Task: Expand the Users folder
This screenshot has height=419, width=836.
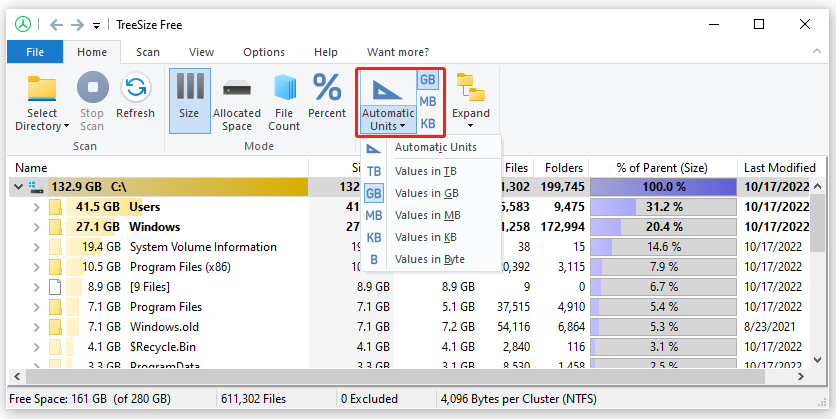Action: click(x=36, y=207)
